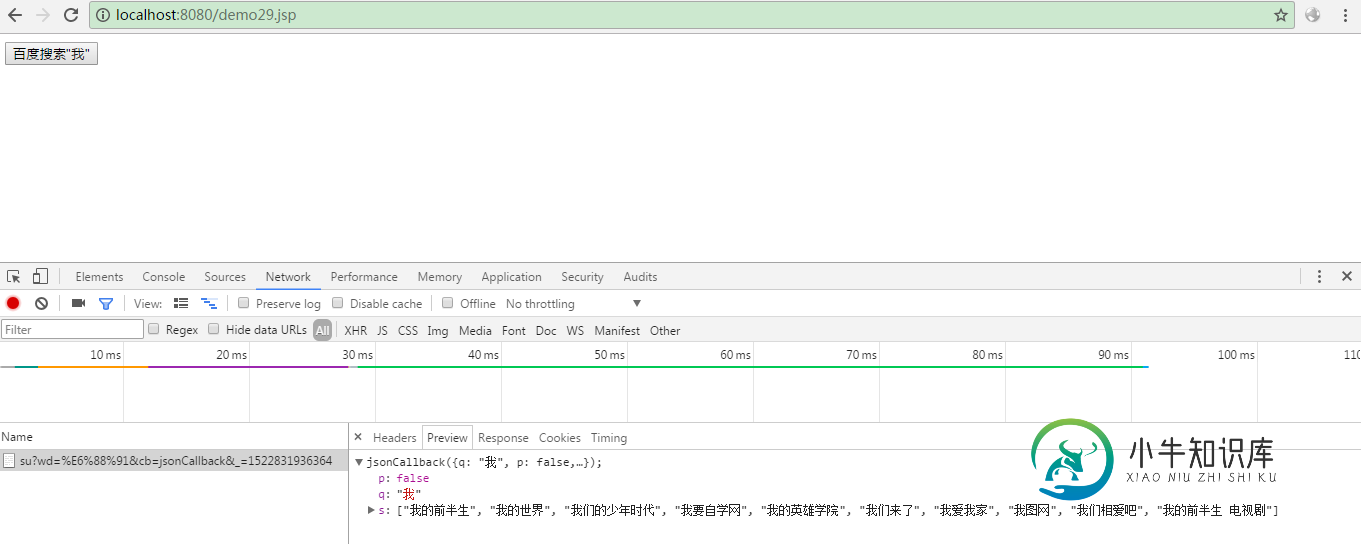Collapse the jsonCallback object tree
The height and width of the screenshot is (544, 1361).
point(359,462)
